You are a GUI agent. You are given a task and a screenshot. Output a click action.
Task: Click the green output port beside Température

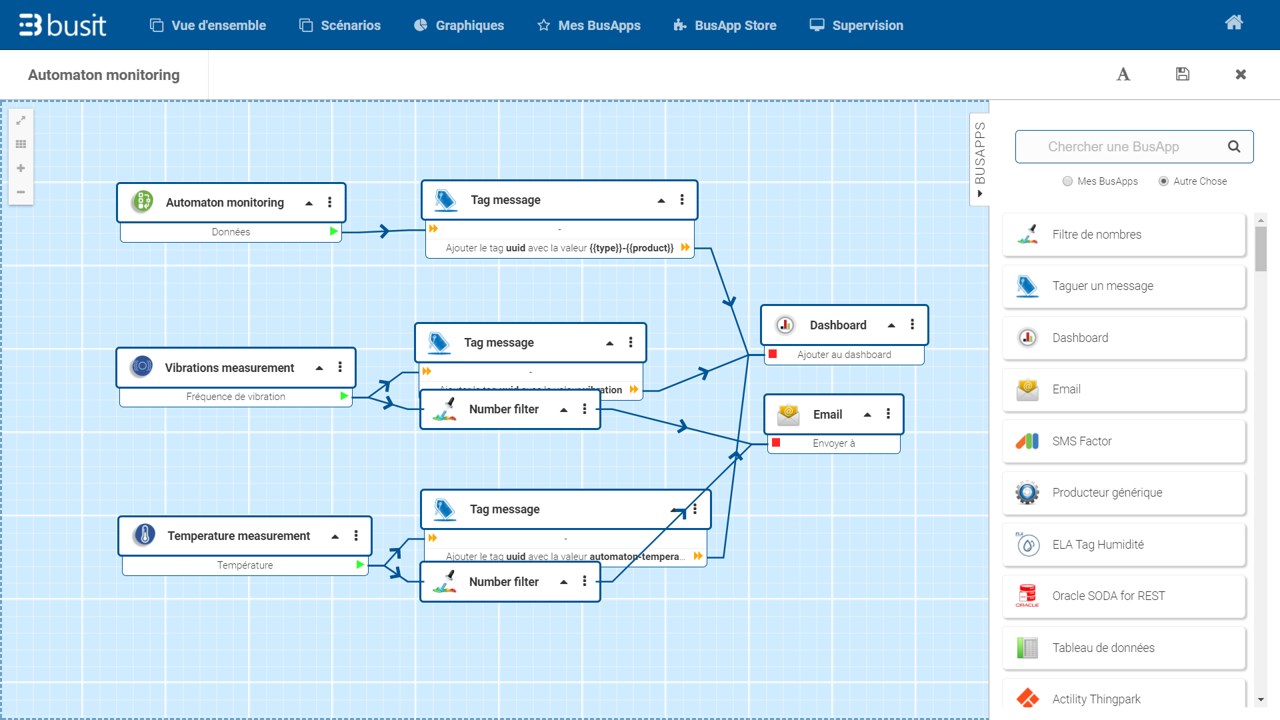coord(360,565)
